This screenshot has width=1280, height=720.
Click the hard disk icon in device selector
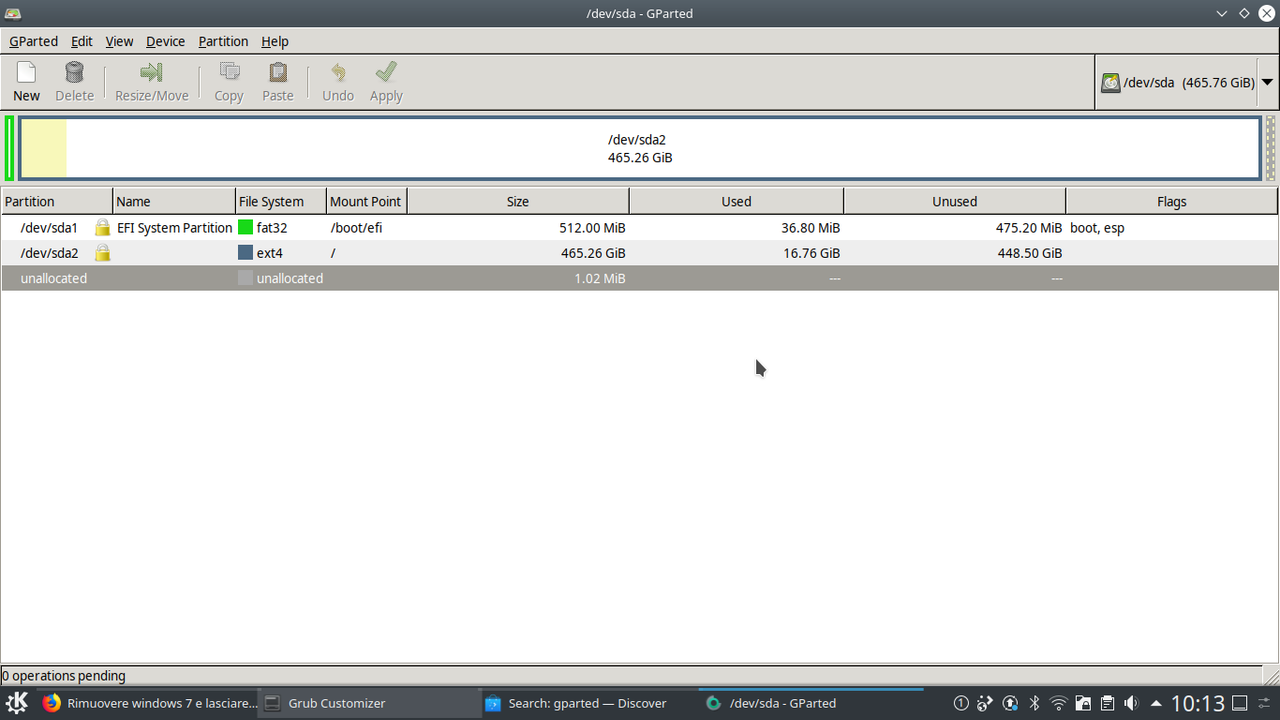(x=1110, y=83)
